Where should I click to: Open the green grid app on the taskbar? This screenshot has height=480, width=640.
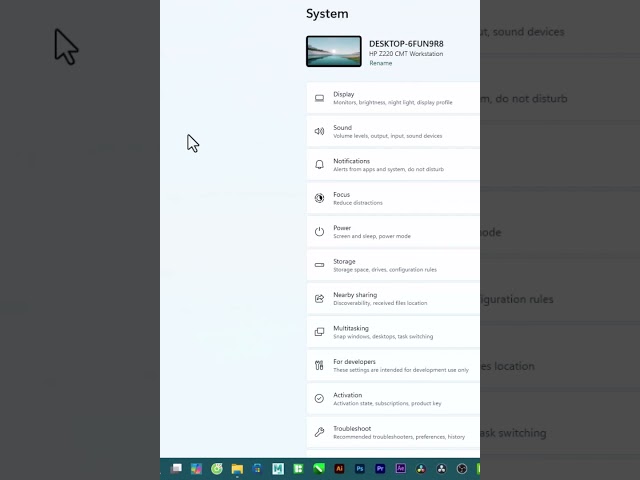point(298,469)
